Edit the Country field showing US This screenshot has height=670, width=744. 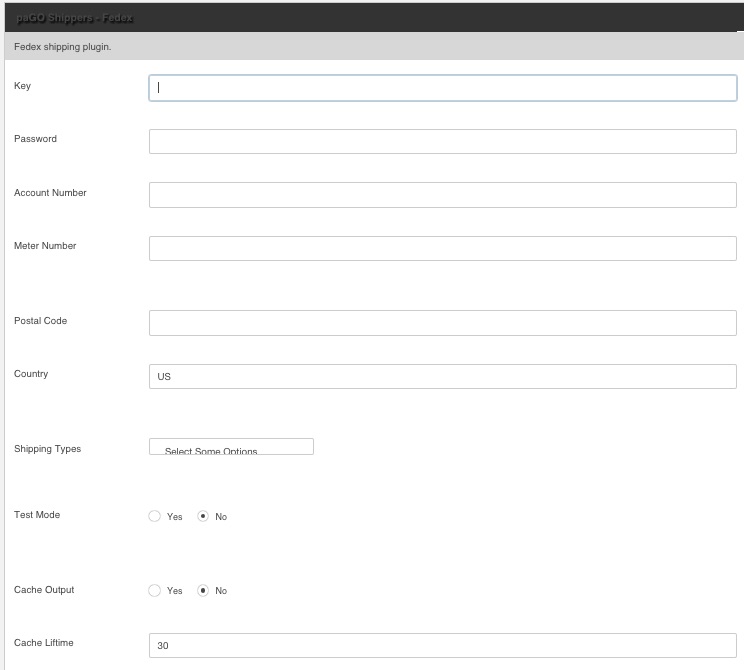click(x=443, y=377)
